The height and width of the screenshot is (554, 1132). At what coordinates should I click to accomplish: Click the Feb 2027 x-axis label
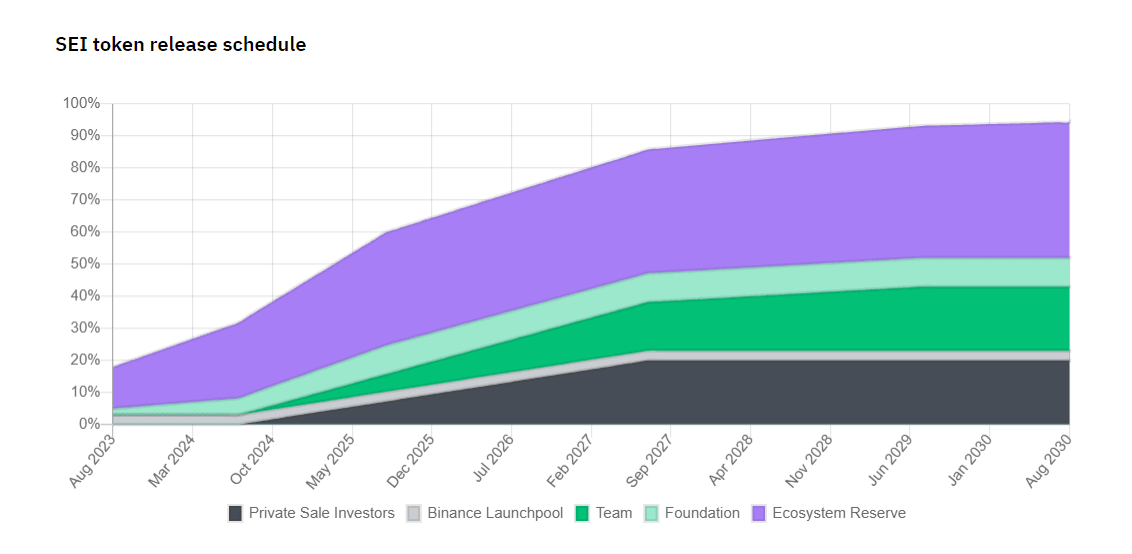coord(572,459)
